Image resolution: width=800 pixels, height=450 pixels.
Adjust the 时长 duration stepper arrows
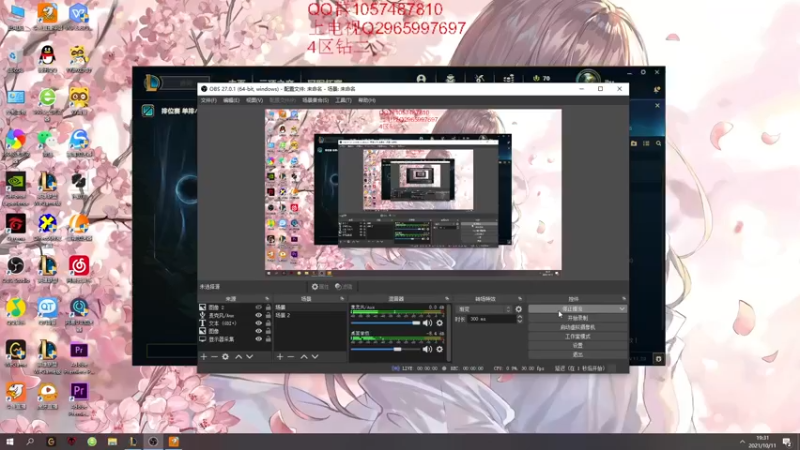pos(519,319)
